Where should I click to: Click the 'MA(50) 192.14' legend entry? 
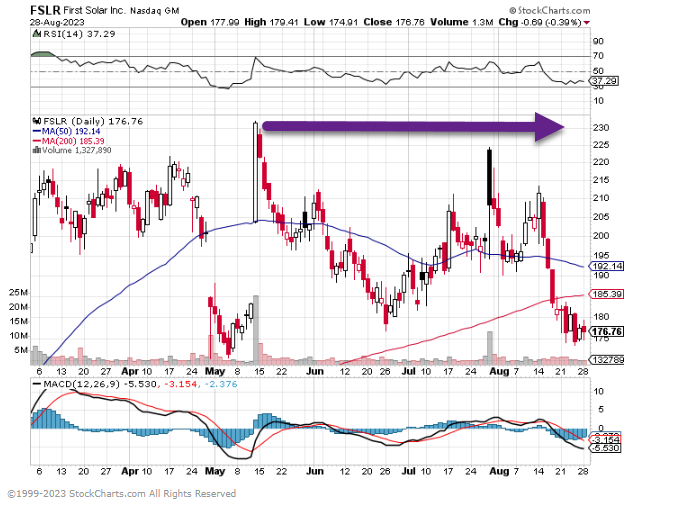(x=66, y=131)
